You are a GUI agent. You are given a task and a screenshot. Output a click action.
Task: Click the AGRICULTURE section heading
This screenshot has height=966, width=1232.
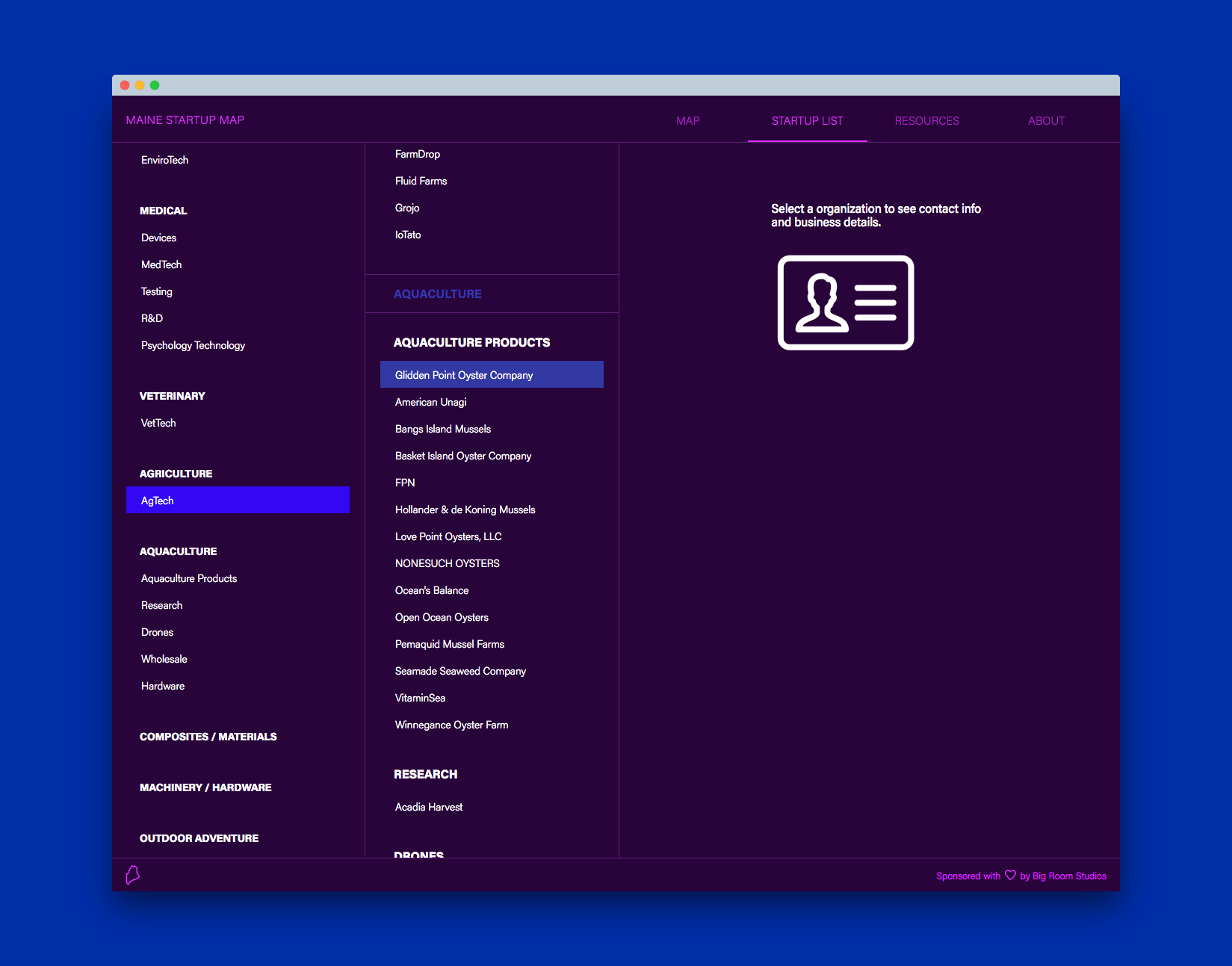click(x=176, y=474)
